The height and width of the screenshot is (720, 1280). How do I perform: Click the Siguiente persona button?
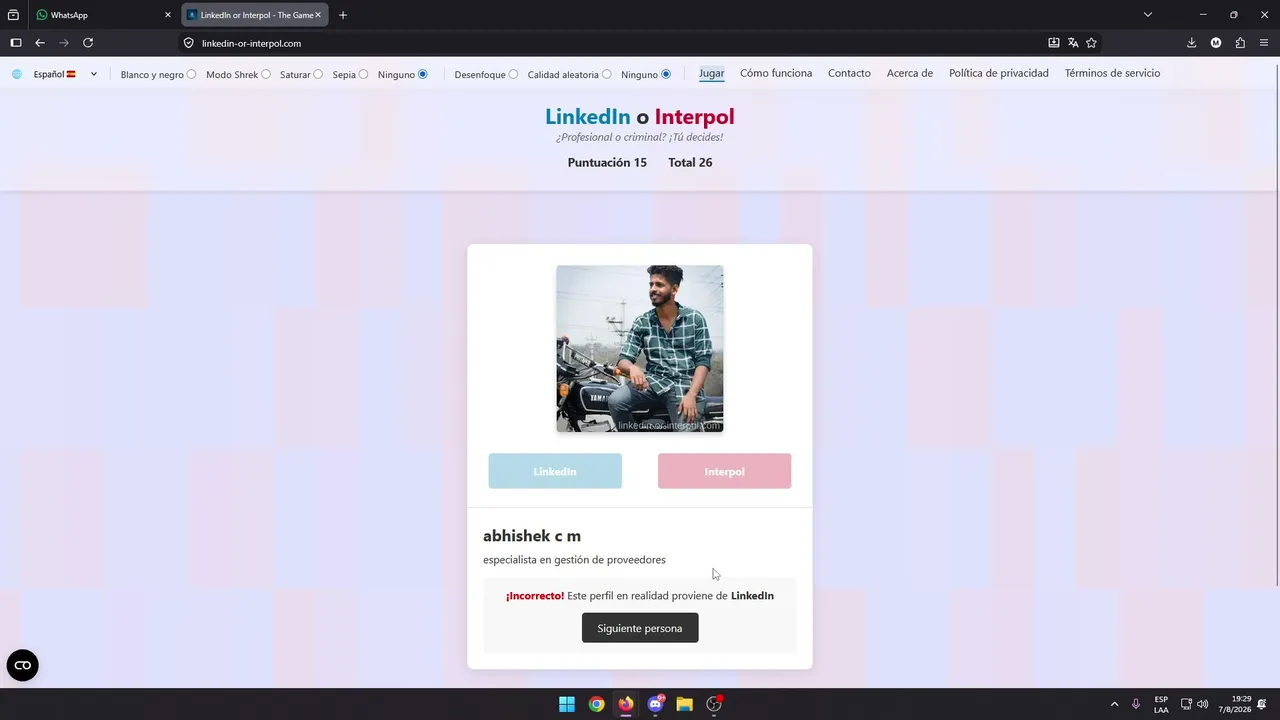click(x=640, y=628)
